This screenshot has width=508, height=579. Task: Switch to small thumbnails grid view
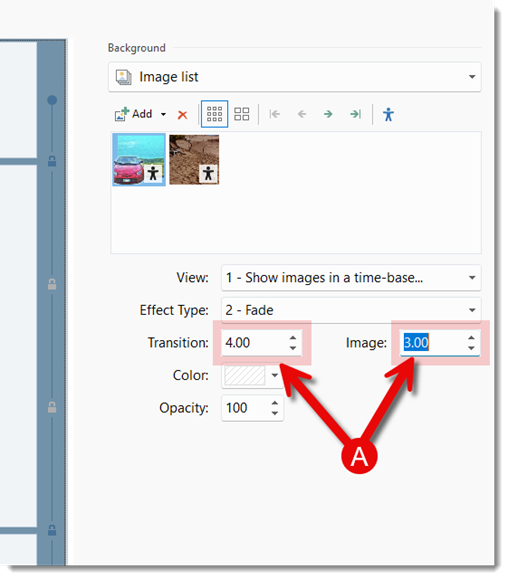click(214, 114)
